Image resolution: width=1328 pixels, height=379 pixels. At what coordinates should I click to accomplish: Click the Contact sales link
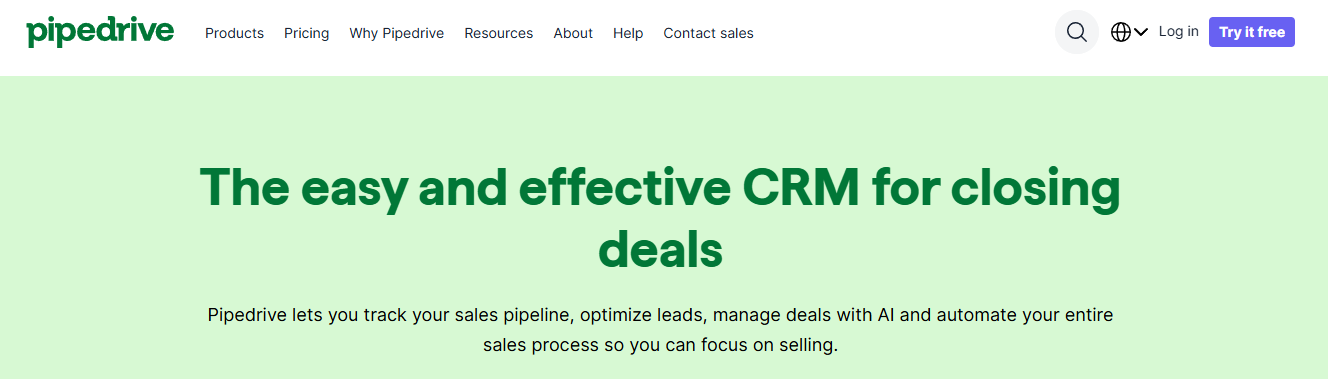coord(708,33)
